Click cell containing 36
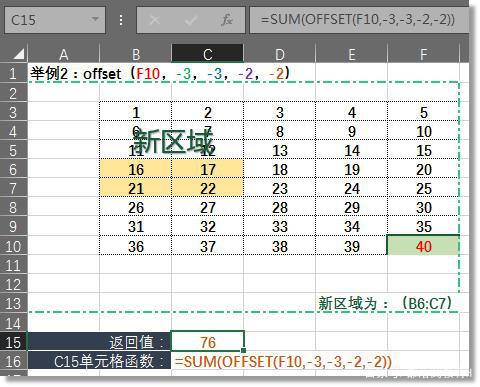480x387 pixels. [136, 246]
